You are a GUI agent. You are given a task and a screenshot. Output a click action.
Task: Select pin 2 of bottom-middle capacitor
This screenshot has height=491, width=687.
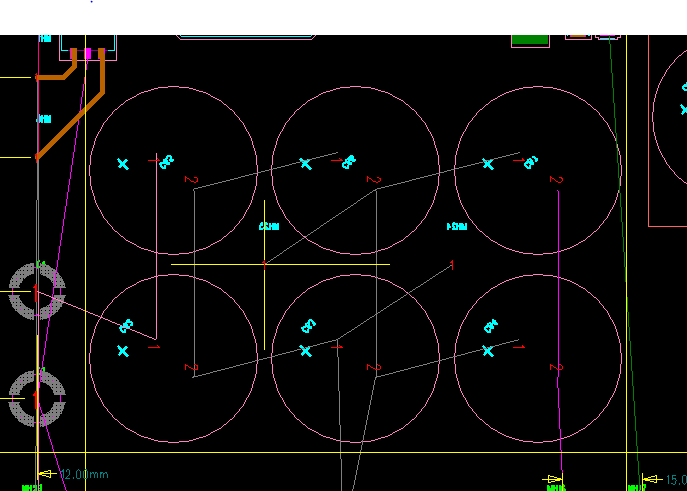[374, 368]
